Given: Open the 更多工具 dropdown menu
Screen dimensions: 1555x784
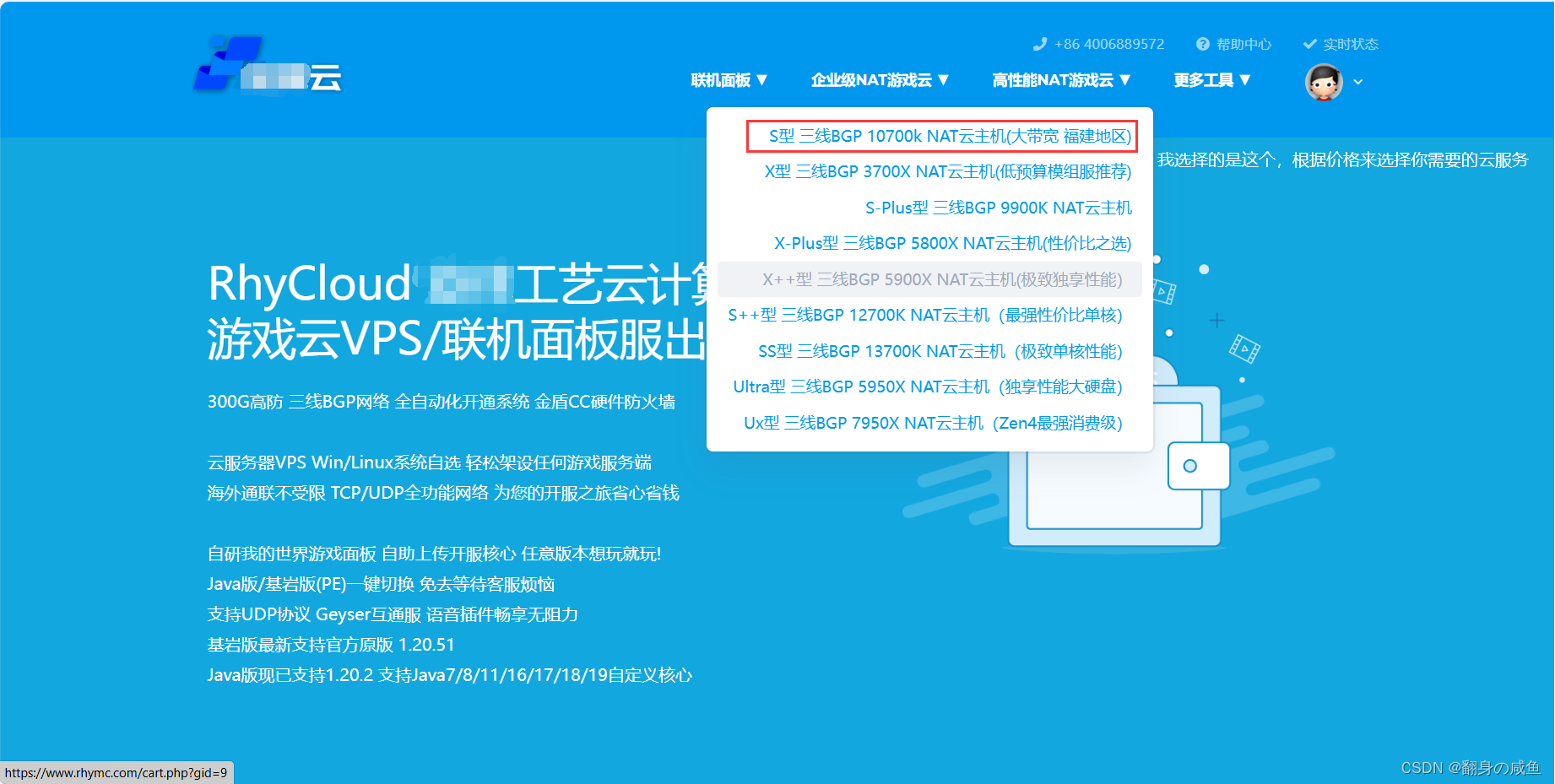Looking at the screenshot, I should (1212, 80).
